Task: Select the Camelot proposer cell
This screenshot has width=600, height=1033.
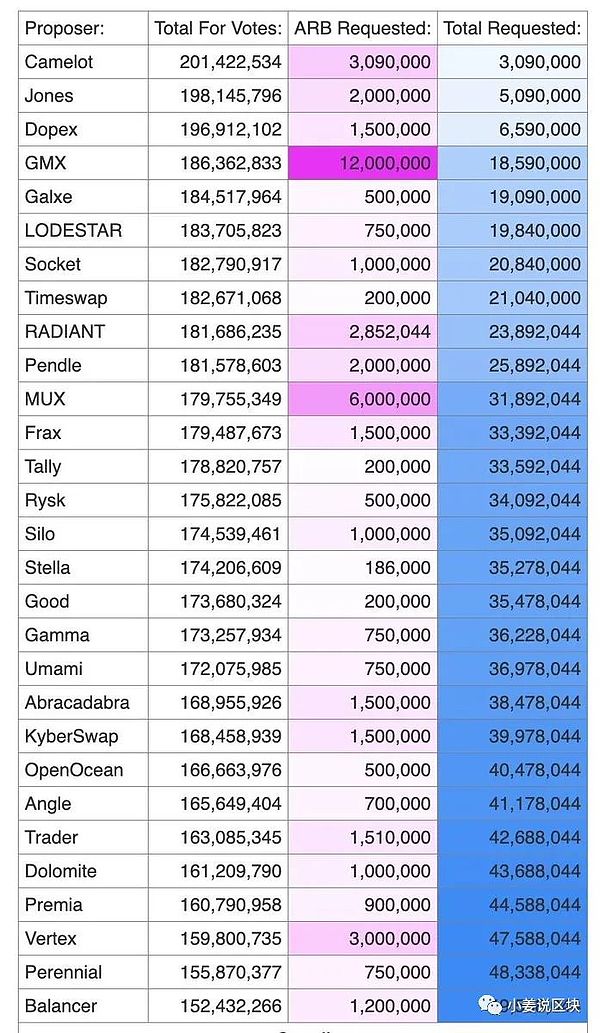Action: point(59,62)
